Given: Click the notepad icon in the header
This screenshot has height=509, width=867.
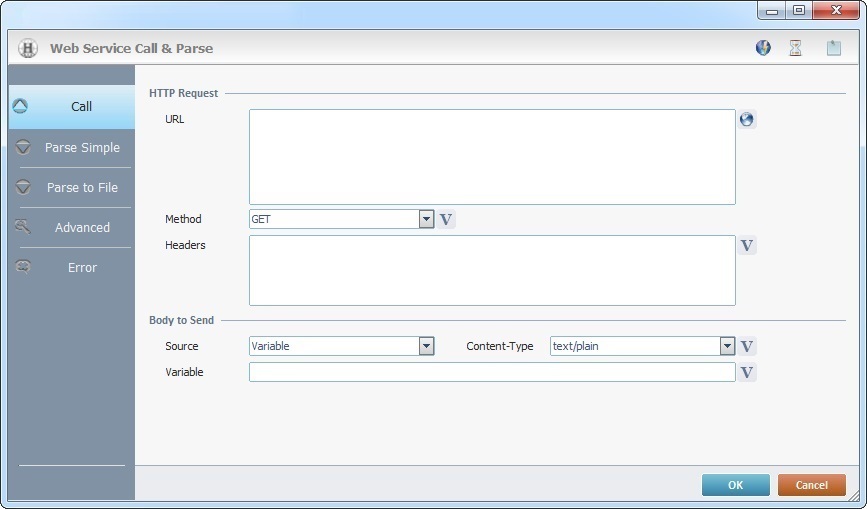Looking at the screenshot, I should 833,48.
